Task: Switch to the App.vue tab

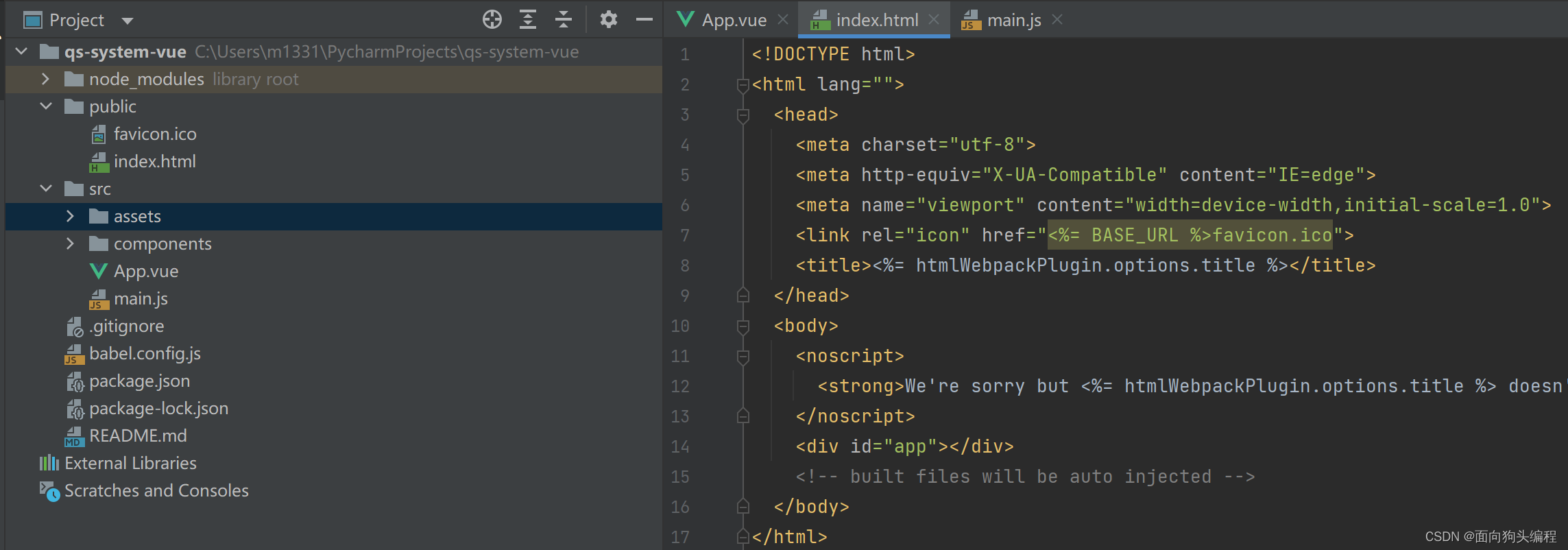Action: tap(733, 21)
